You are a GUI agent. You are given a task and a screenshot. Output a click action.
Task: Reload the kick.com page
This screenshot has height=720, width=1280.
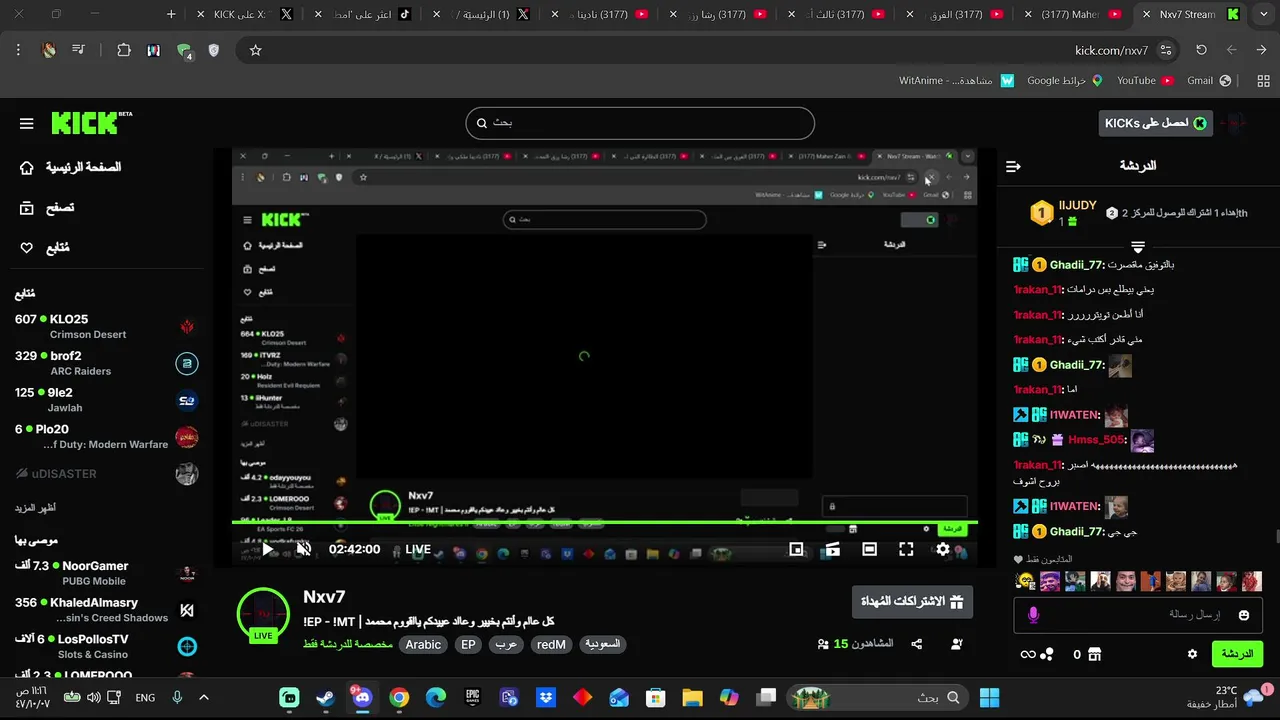[x=1201, y=50]
